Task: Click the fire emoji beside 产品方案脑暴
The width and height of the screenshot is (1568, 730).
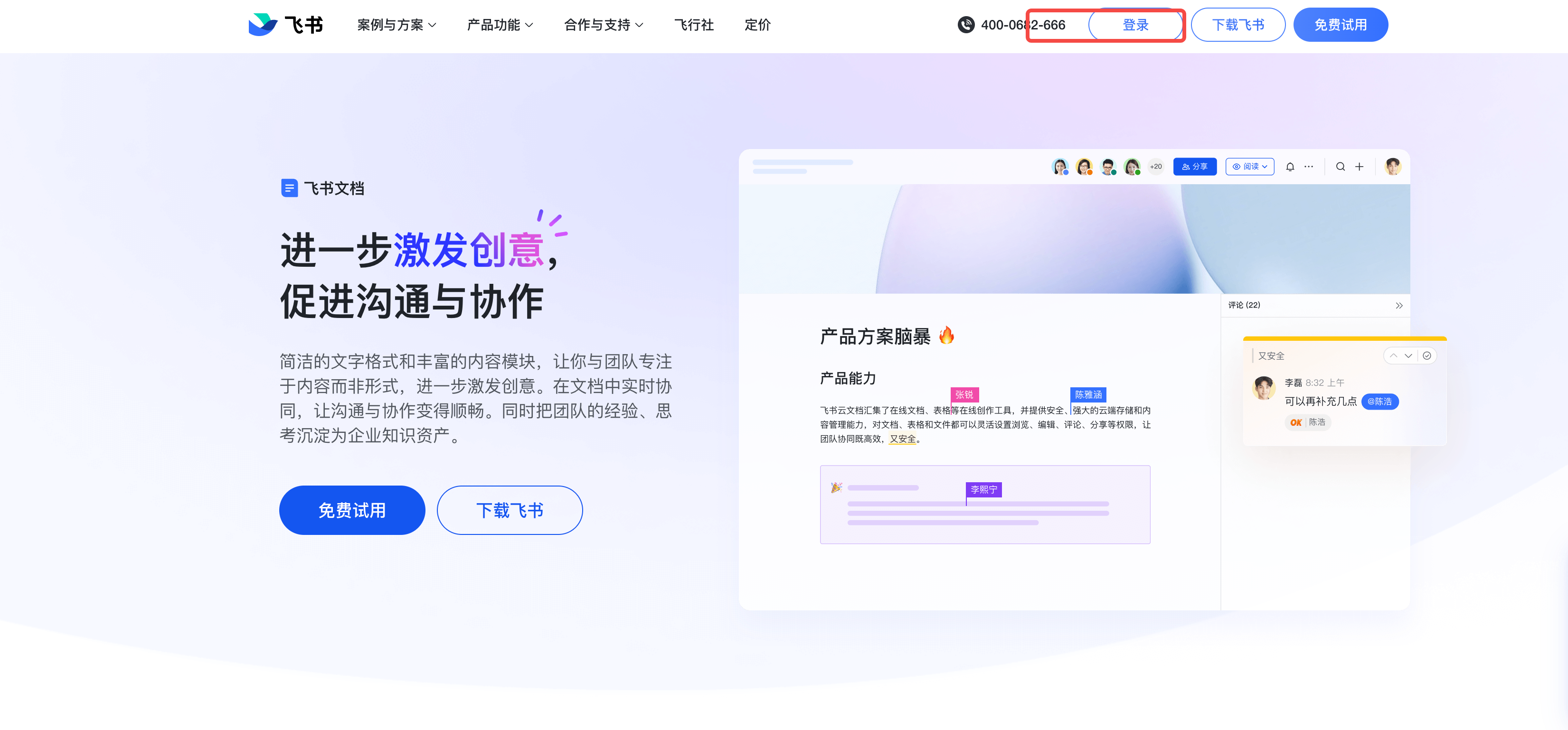Action: 946,335
